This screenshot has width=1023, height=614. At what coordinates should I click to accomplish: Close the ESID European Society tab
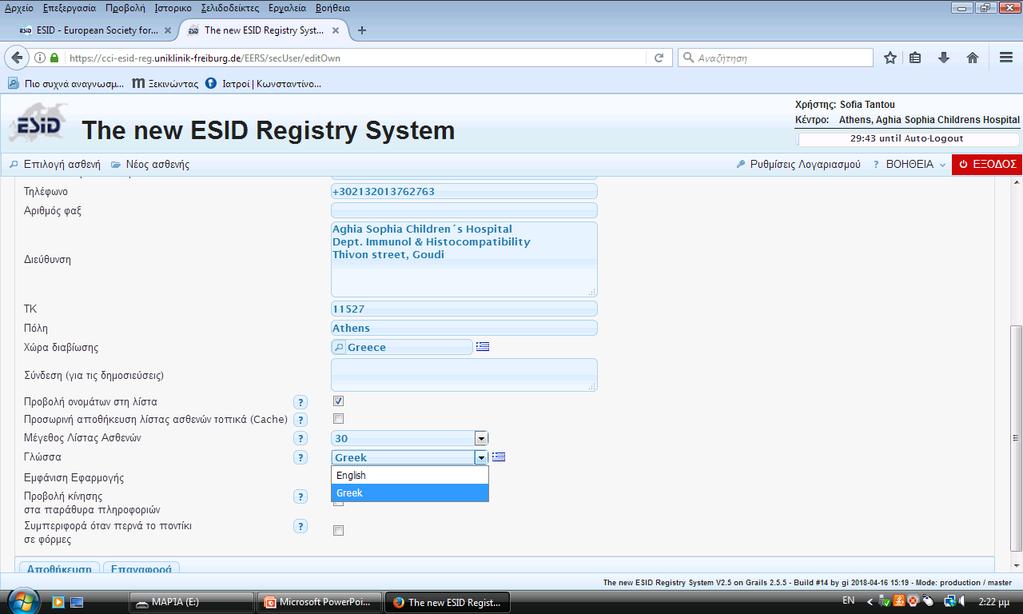[168, 30]
